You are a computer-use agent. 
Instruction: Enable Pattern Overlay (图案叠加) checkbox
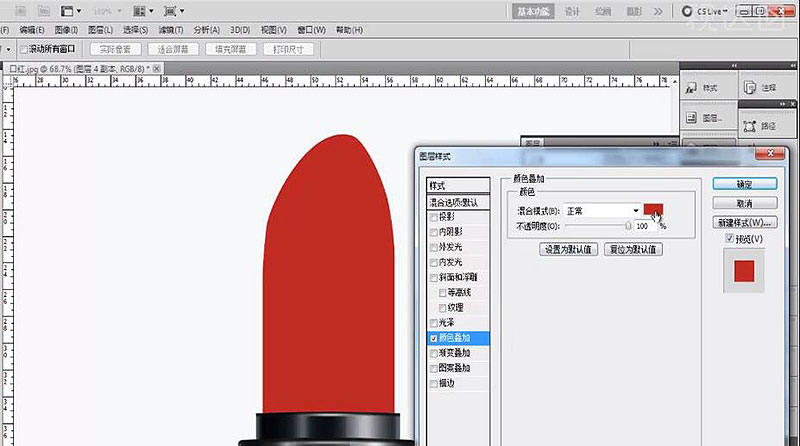[x=434, y=368]
